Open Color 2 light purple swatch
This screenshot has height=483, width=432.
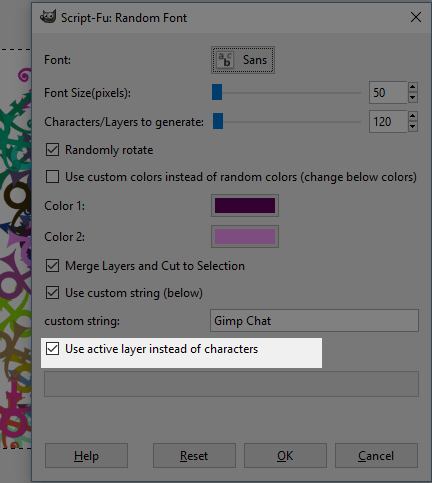click(x=245, y=236)
